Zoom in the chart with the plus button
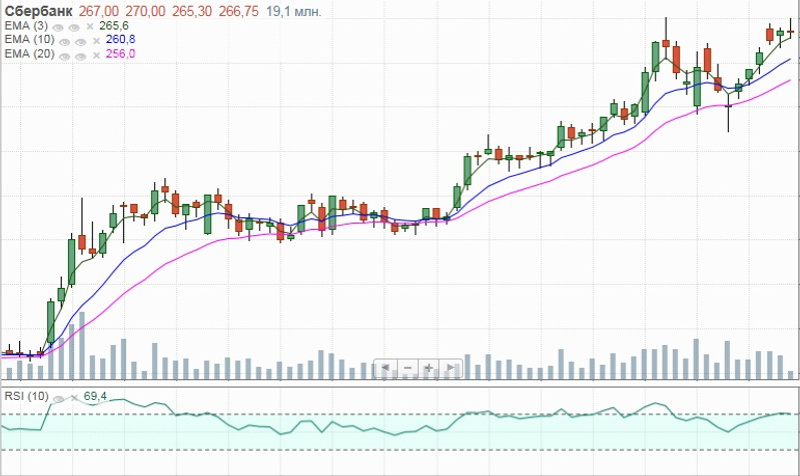Screen dimensions: 800x476 pyautogui.click(x=429, y=368)
